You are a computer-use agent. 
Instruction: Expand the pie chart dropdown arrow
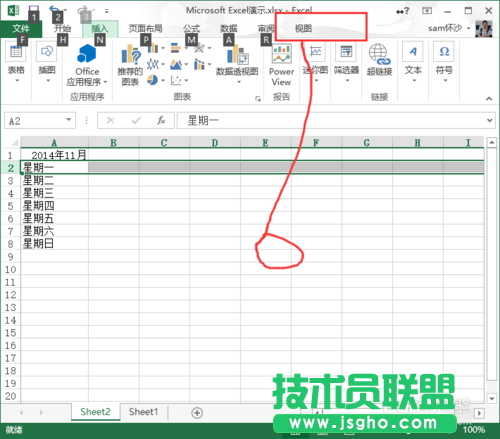[163, 80]
